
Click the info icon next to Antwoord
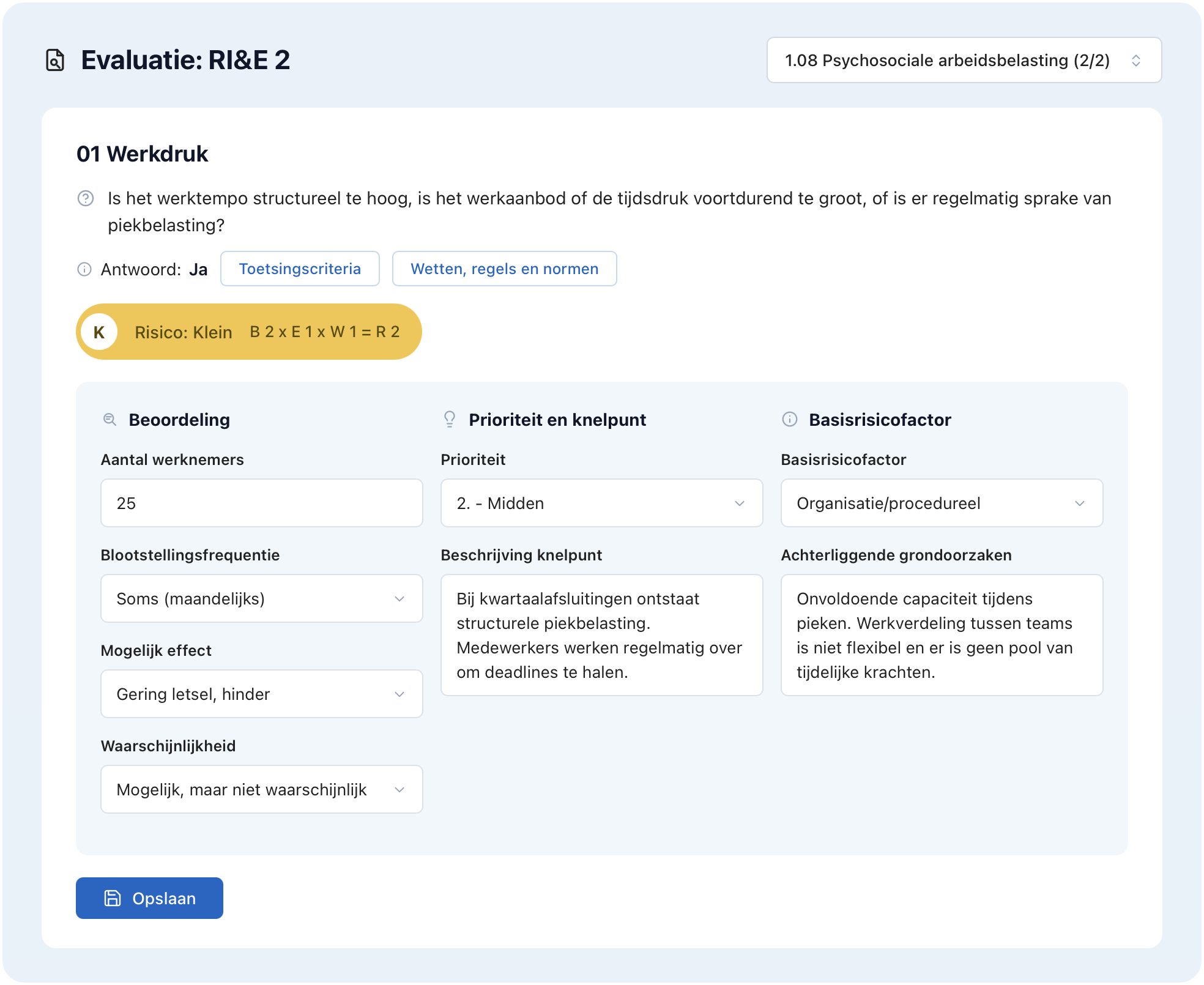point(84,269)
